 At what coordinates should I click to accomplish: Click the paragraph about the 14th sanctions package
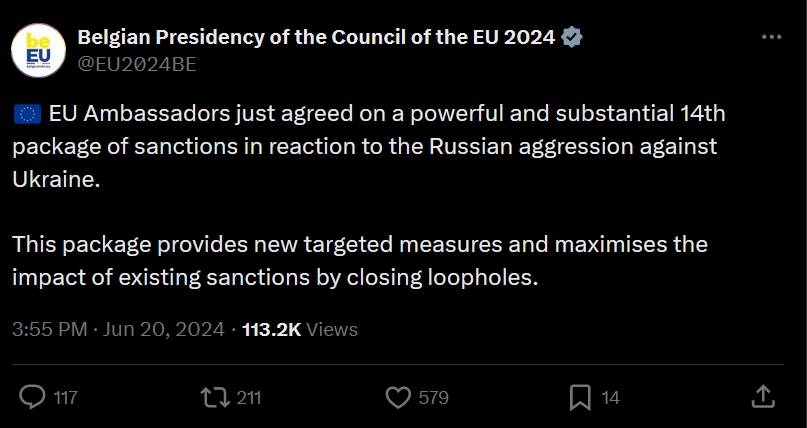pyautogui.click(x=368, y=147)
